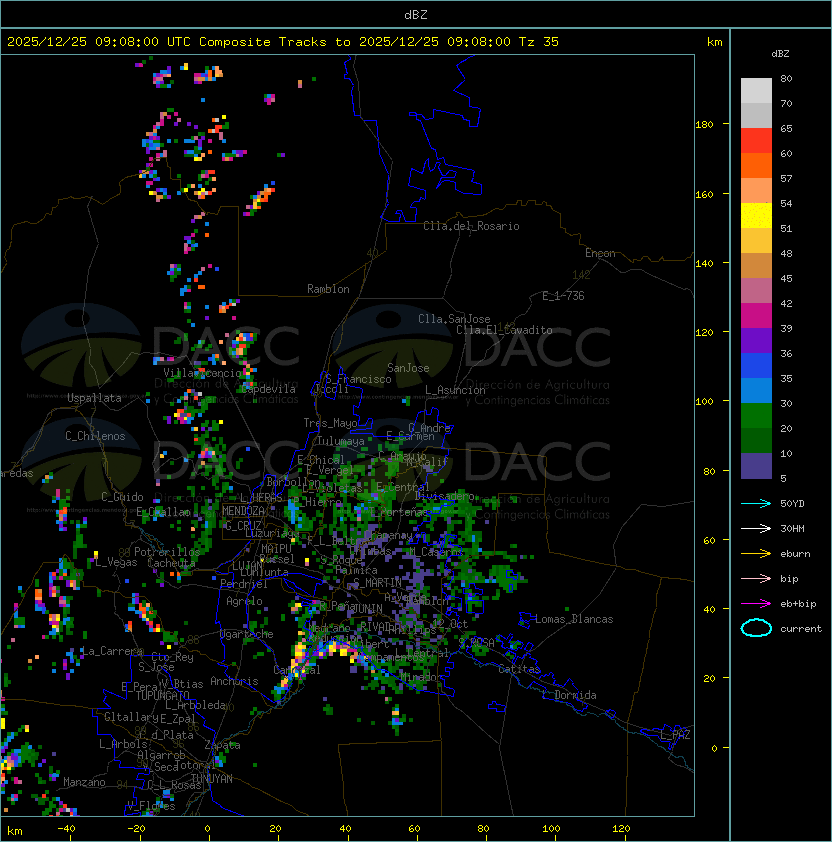Click the 'C_Guido' map label
The height and width of the screenshot is (842, 832).
tap(122, 497)
